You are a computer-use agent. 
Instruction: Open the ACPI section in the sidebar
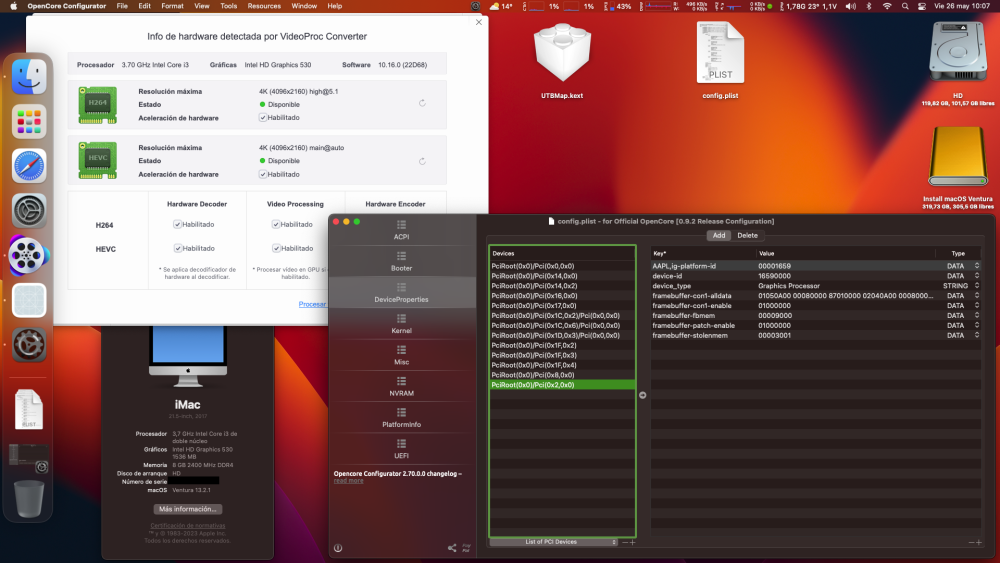[x=401, y=230]
